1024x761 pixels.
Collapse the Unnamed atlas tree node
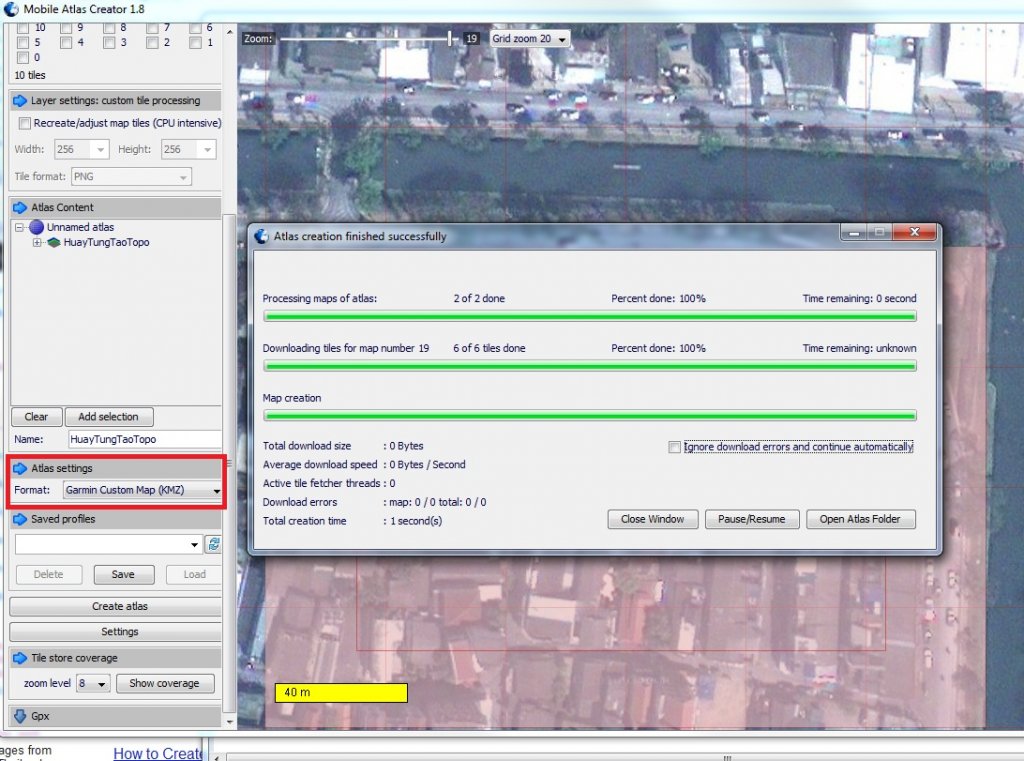click(x=20, y=227)
